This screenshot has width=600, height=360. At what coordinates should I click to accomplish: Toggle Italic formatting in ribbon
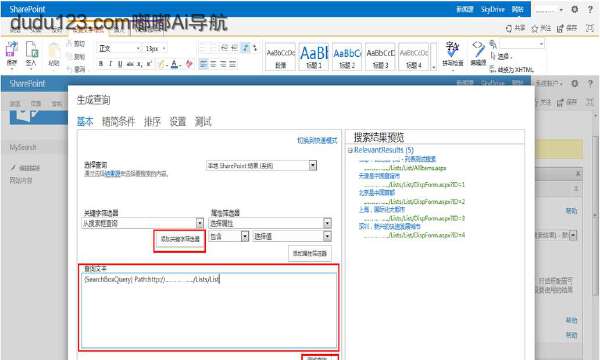click(x=110, y=64)
